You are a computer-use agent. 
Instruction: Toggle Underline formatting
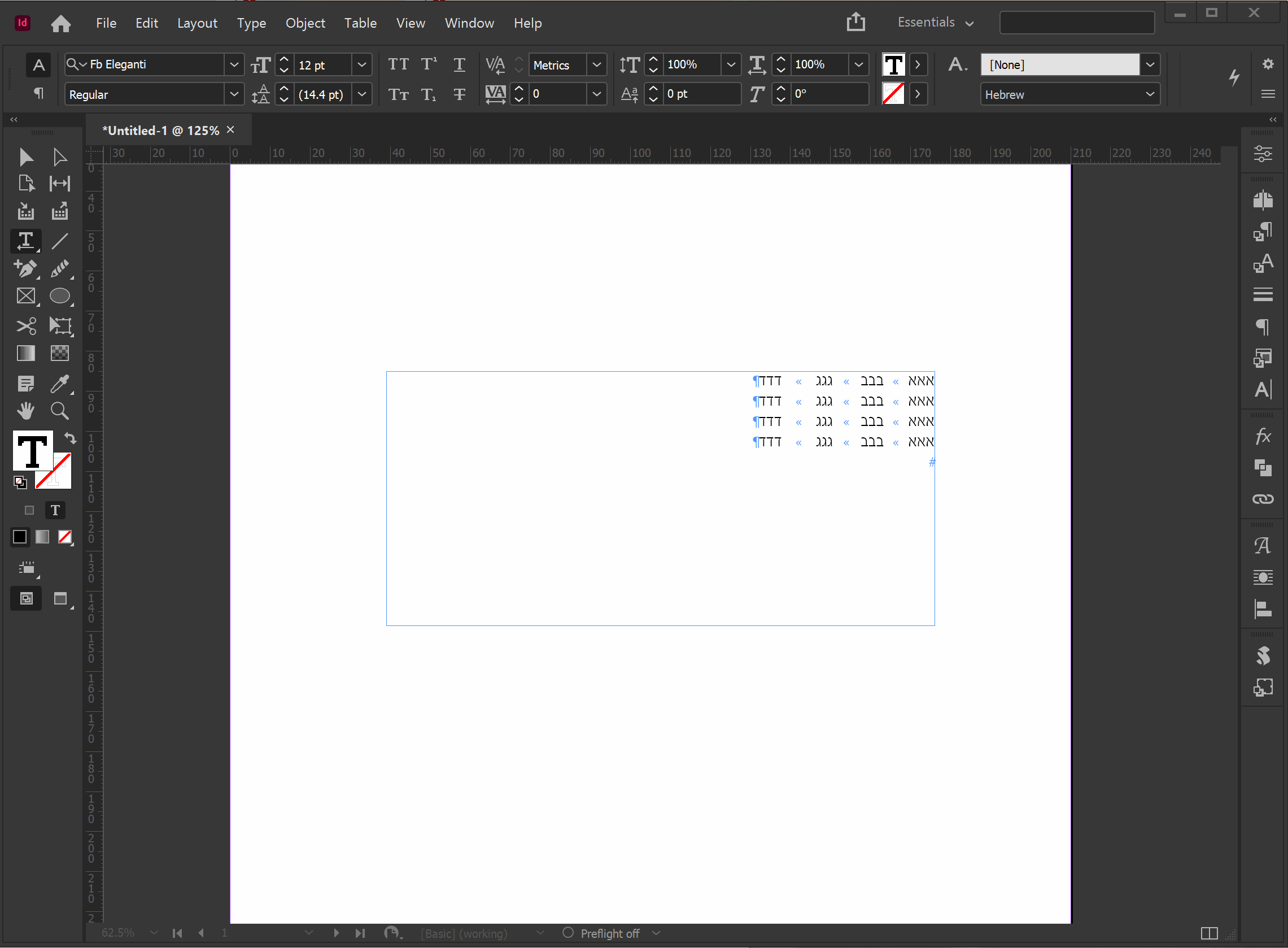(459, 64)
